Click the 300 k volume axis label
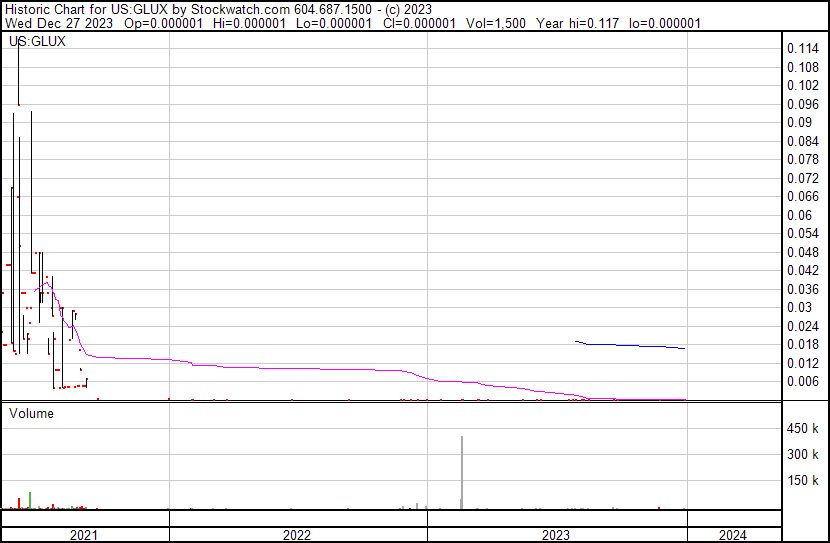Viewport: 830px width, 543px height. coord(804,455)
